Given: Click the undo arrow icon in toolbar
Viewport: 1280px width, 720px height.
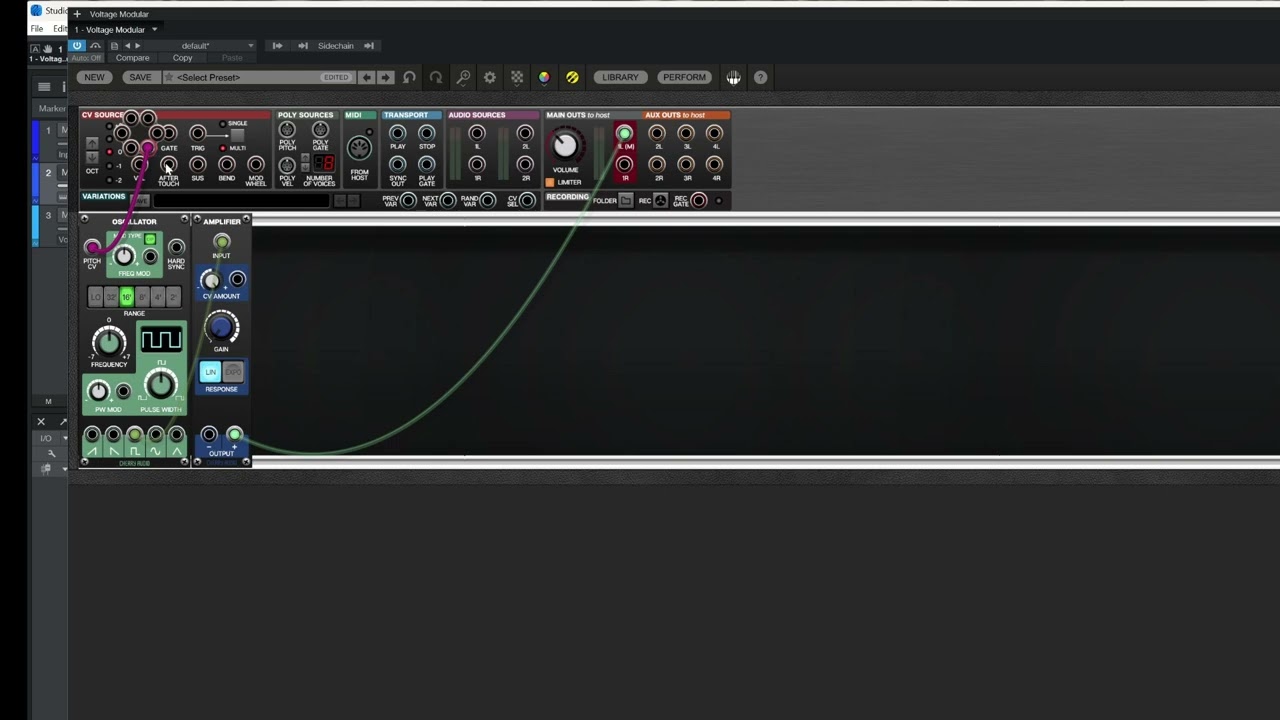Looking at the screenshot, I should tap(409, 77).
